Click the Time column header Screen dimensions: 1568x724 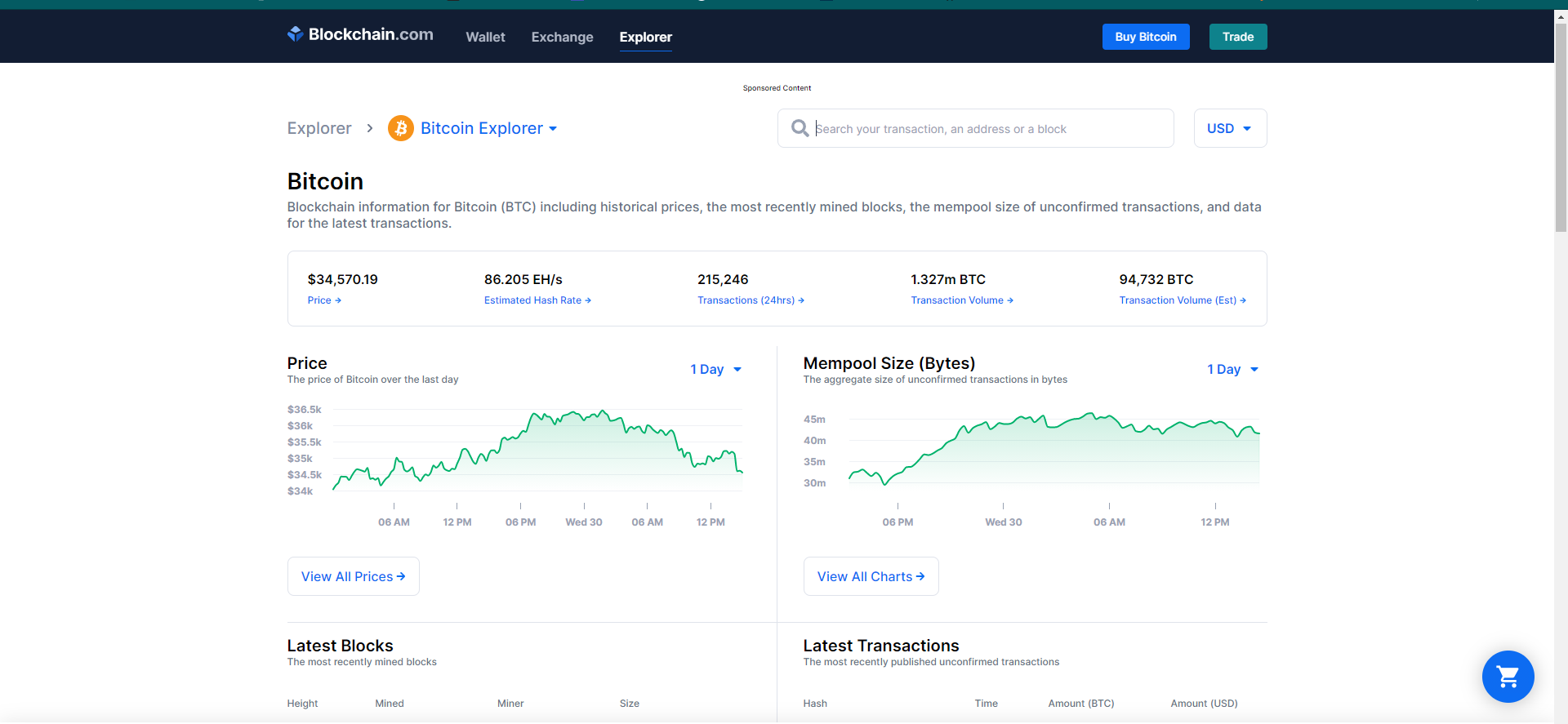(986, 704)
